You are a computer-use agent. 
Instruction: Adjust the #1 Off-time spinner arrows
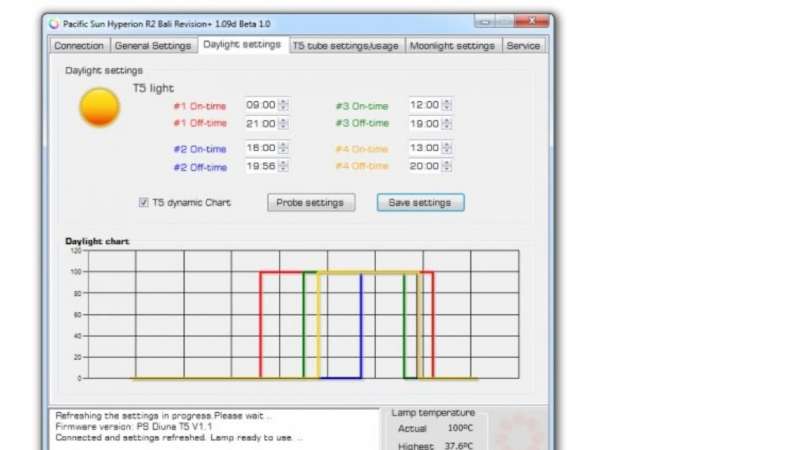(284, 124)
